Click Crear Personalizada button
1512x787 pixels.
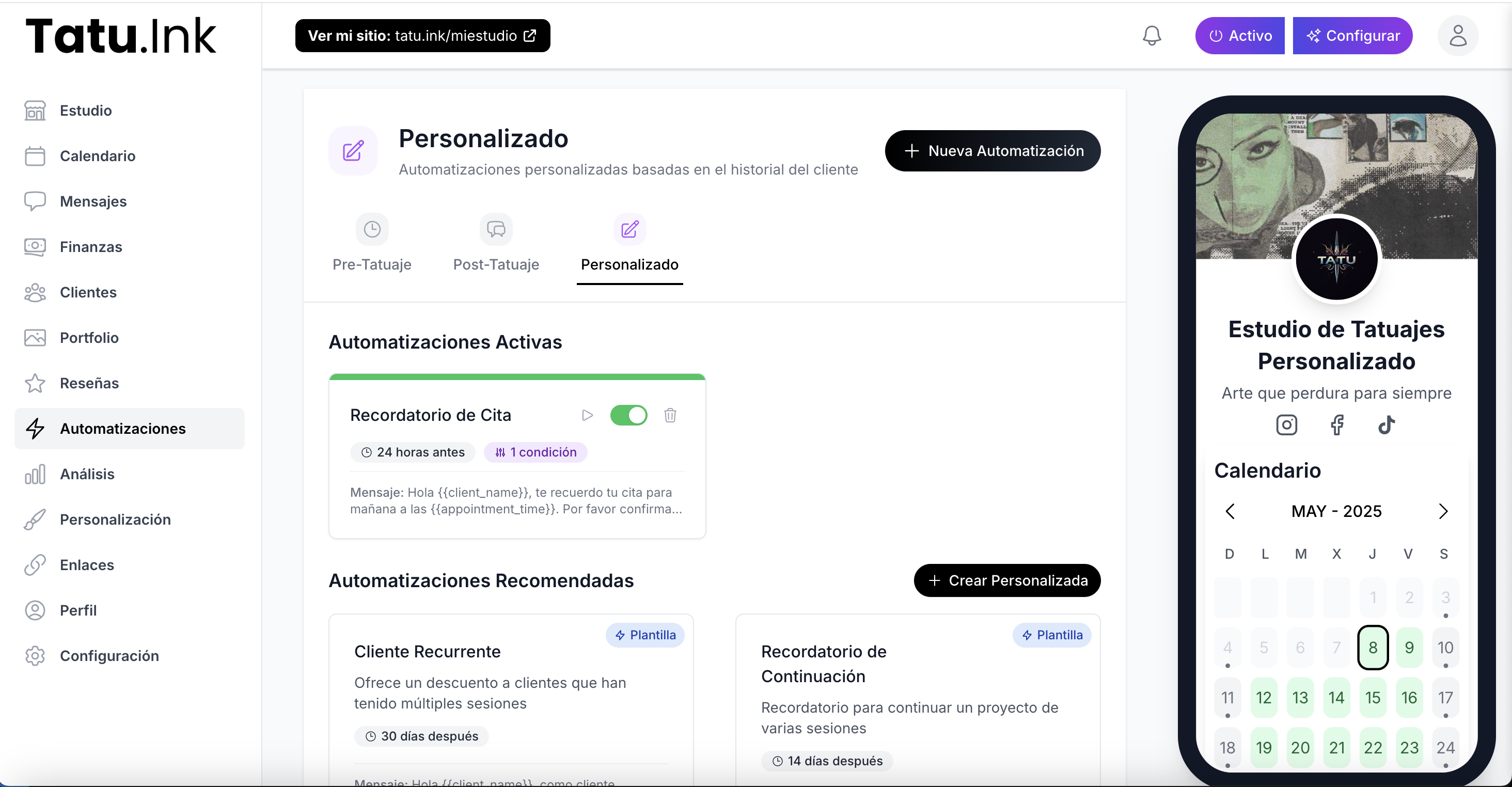[x=1006, y=580]
